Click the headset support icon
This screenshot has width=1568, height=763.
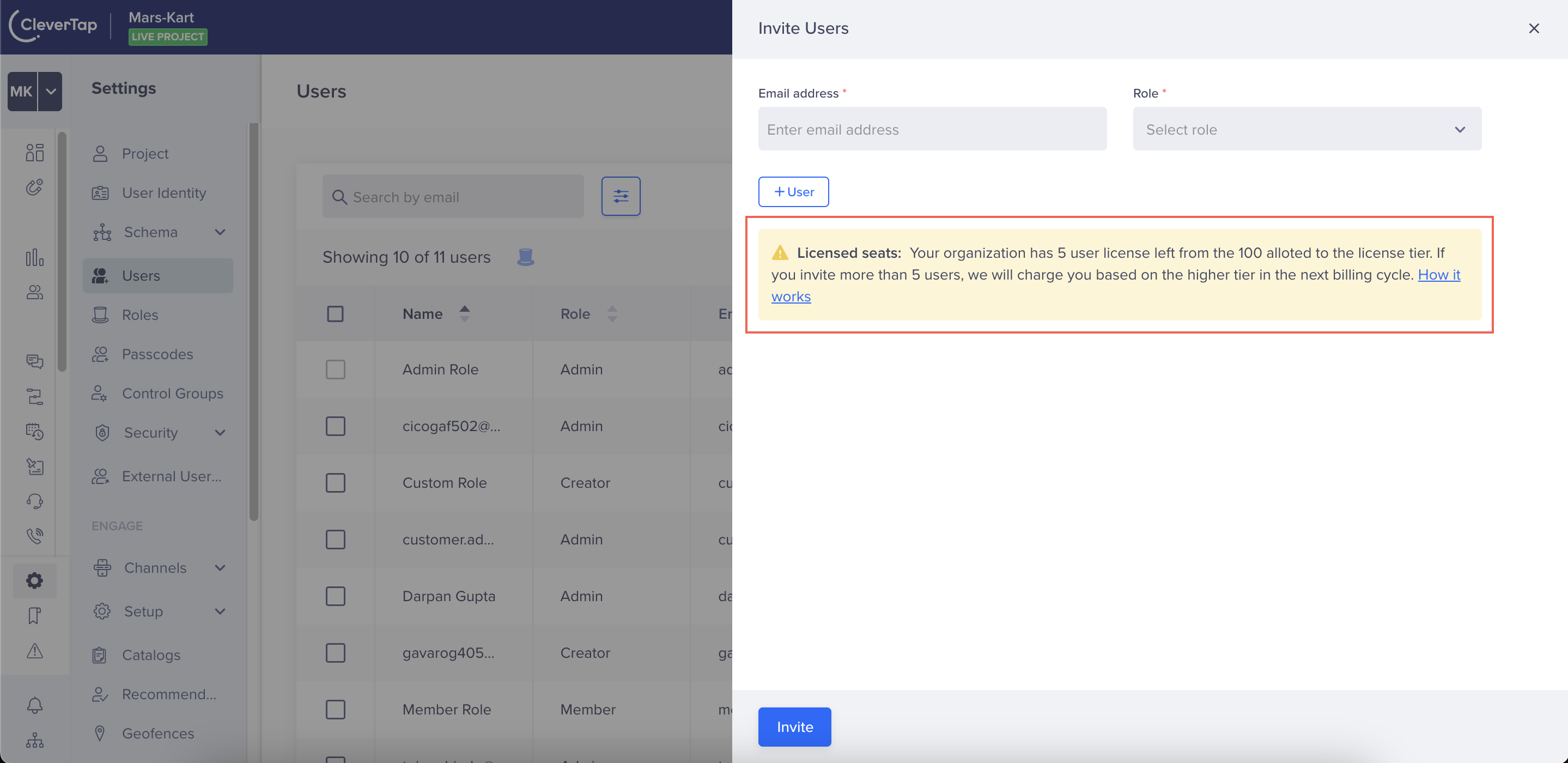(x=35, y=501)
